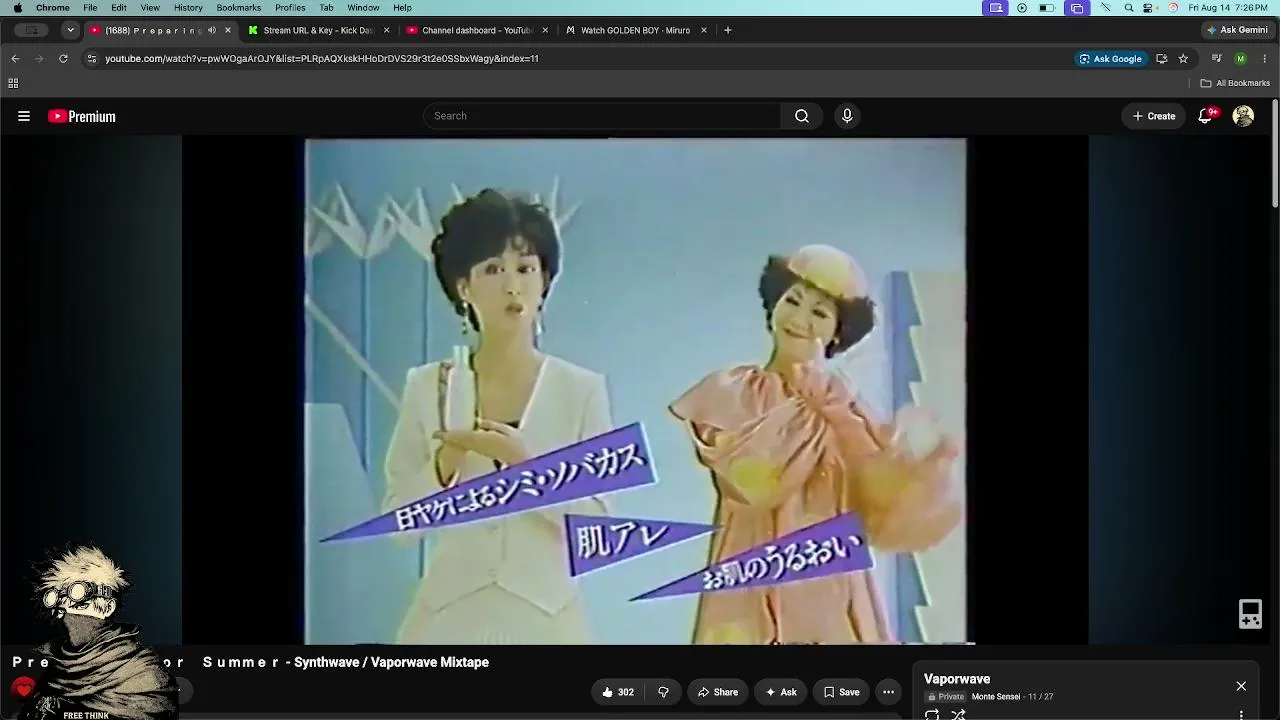Viewport: 1280px width, 720px height.
Task: Open Chrome profile M avatar
Action: [x=1241, y=59]
